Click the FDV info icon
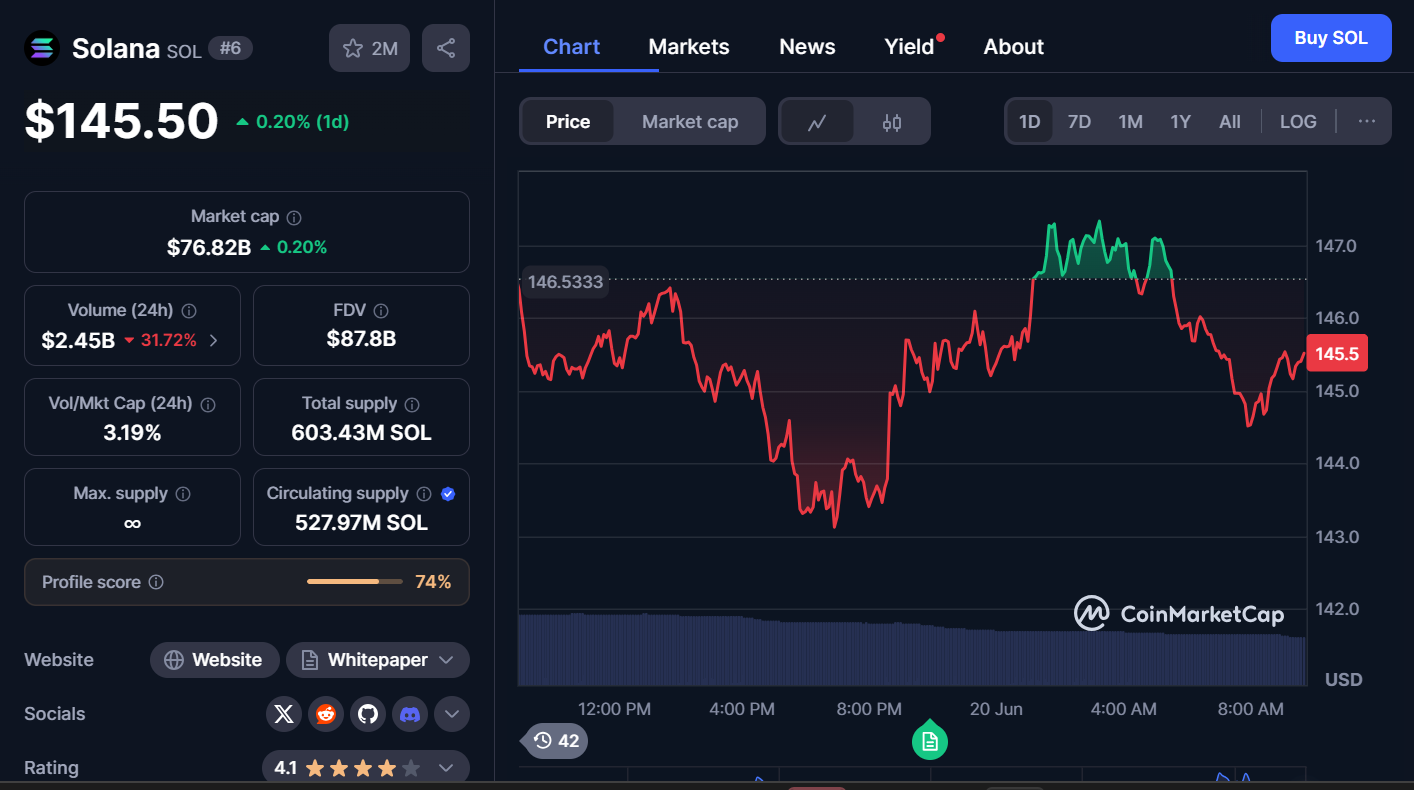 pyautogui.click(x=381, y=311)
